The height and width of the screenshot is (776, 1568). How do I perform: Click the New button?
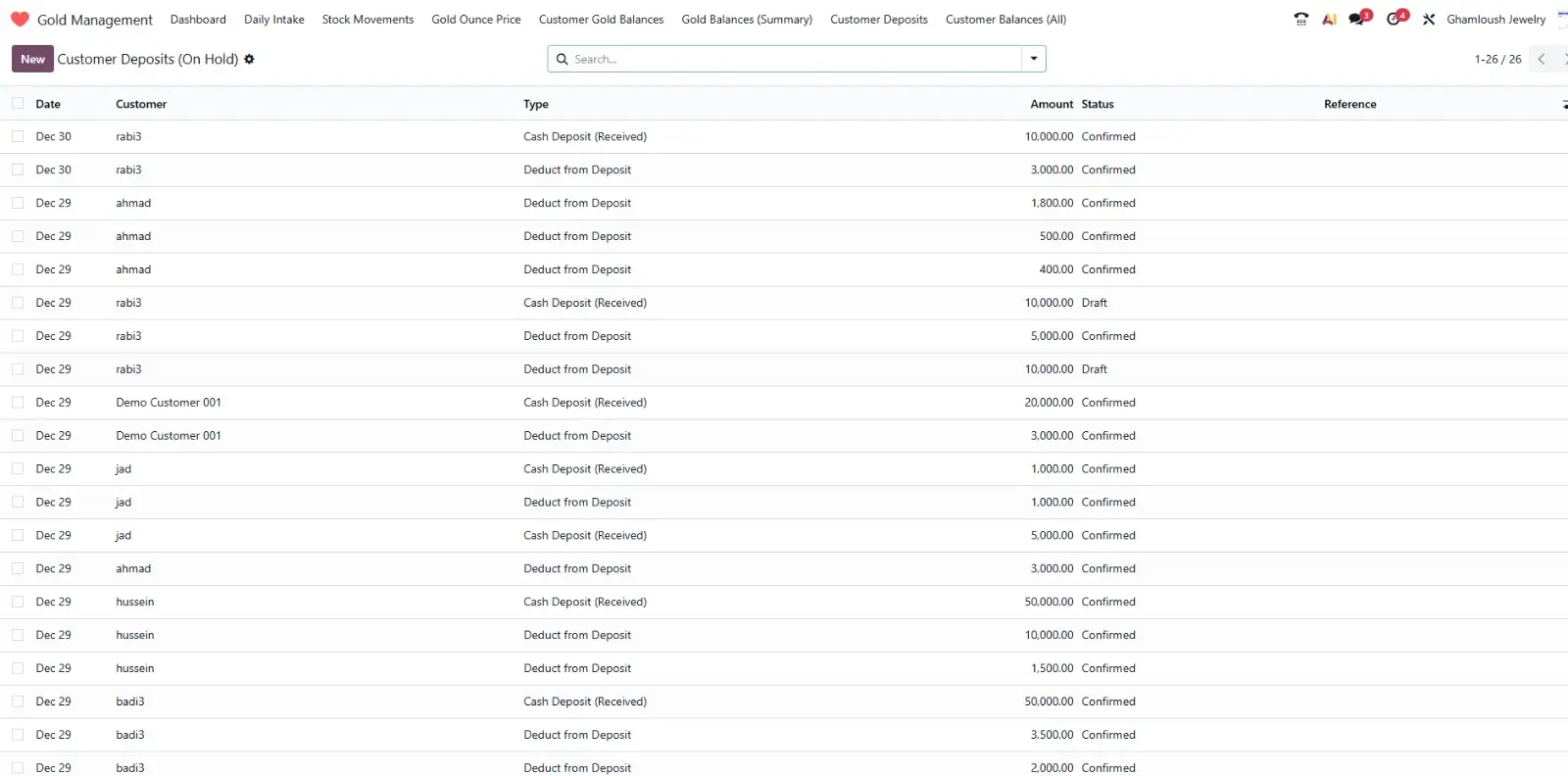pos(32,59)
